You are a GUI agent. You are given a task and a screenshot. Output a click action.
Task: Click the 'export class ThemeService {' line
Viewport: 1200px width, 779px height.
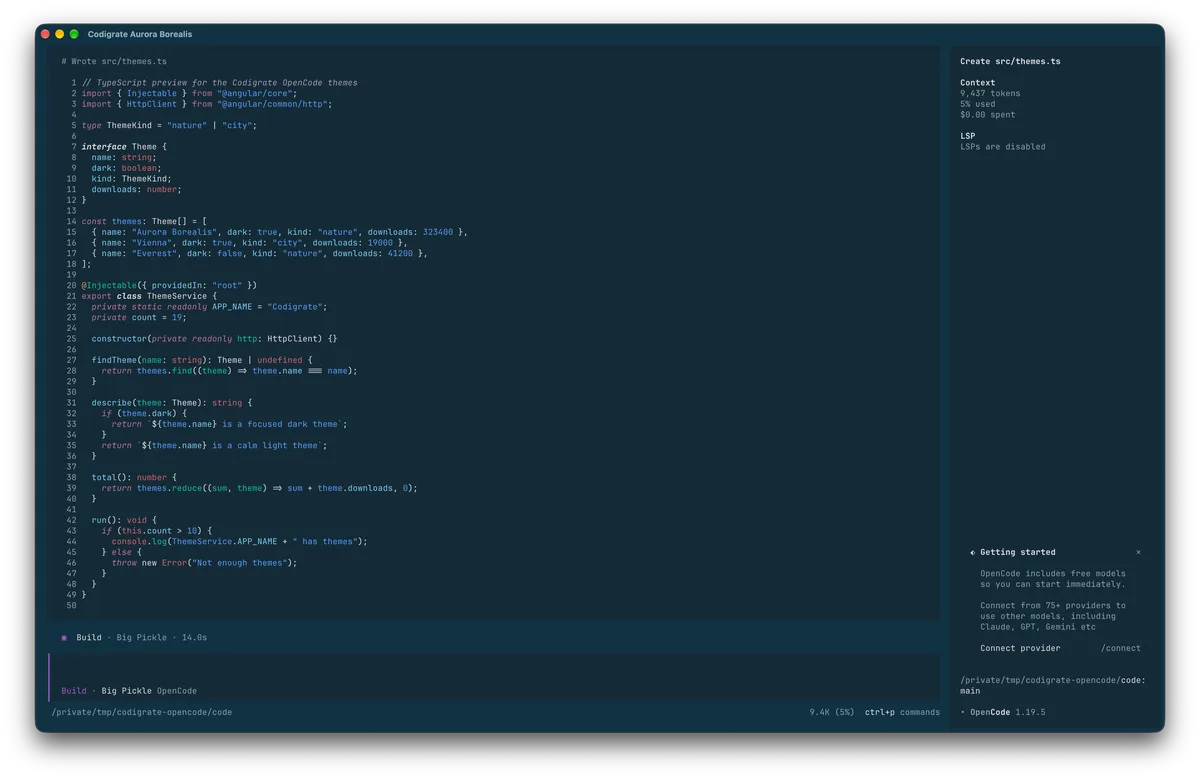pyautogui.click(x=149, y=296)
